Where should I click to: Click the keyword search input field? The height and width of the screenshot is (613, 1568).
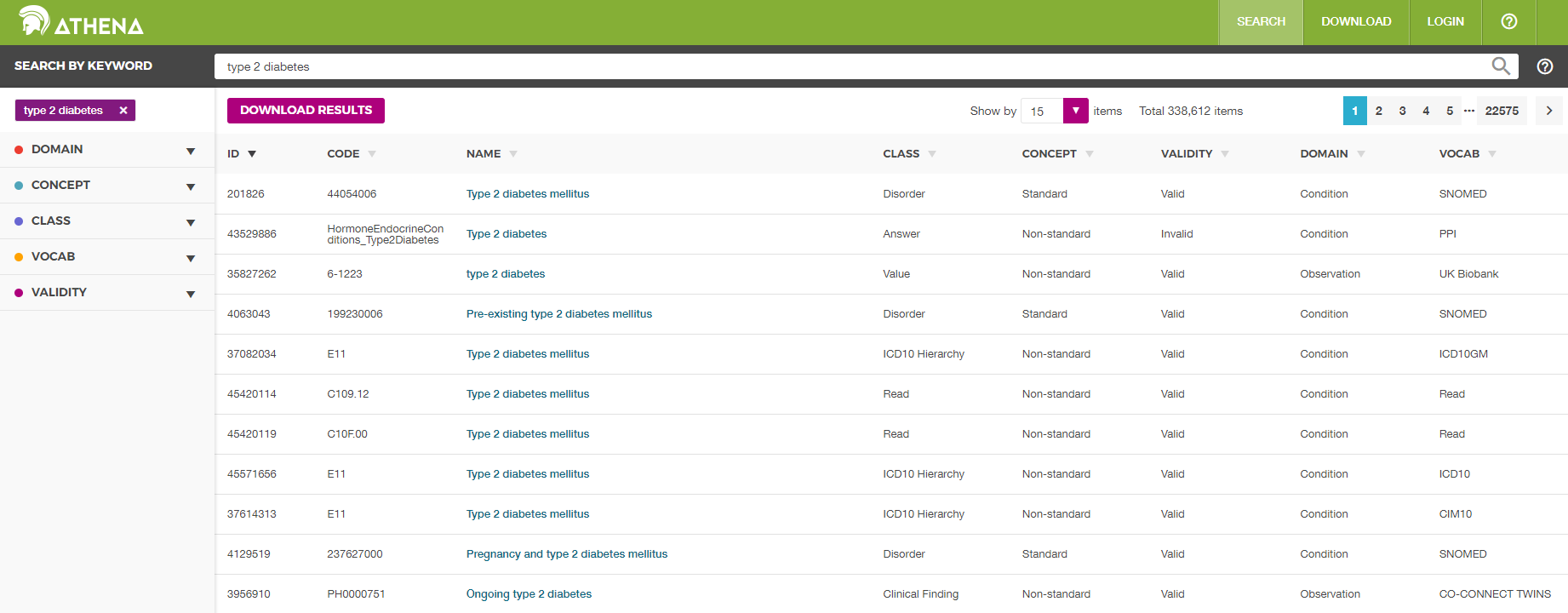click(851, 66)
